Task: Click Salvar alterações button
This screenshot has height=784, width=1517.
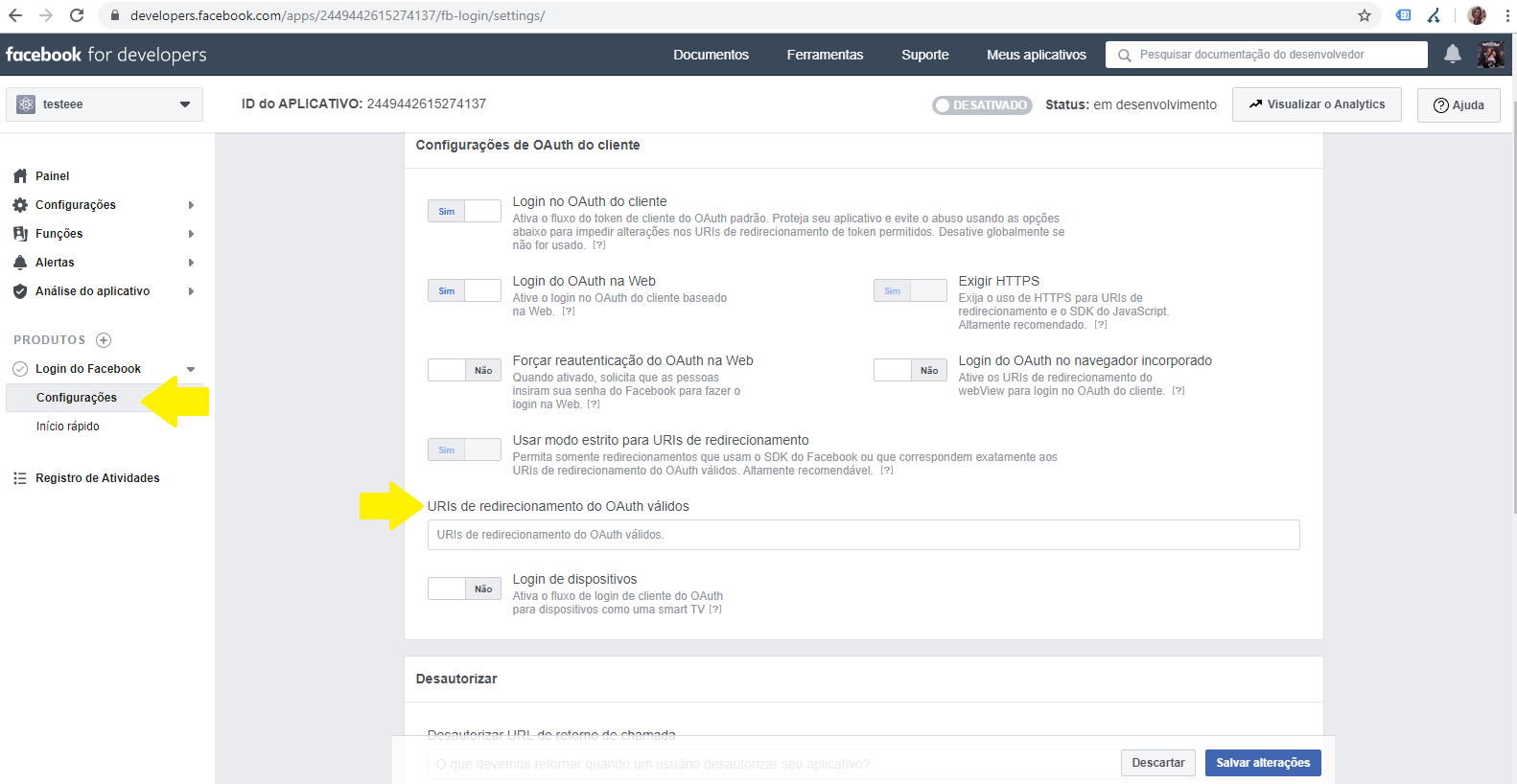Action: 1263,763
